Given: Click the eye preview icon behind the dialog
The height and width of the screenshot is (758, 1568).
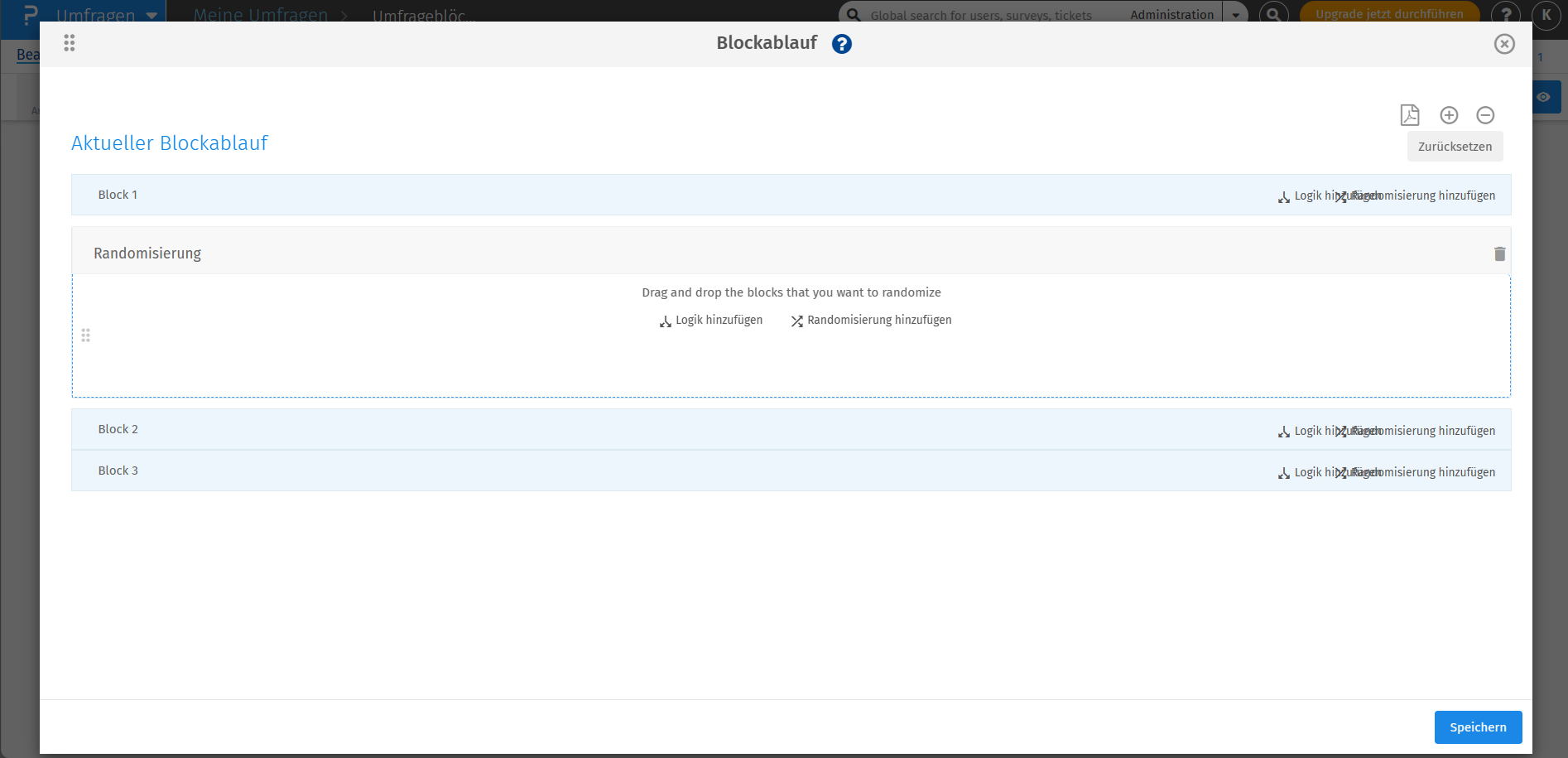Looking at the screenshot, I should pos(1544,97).
